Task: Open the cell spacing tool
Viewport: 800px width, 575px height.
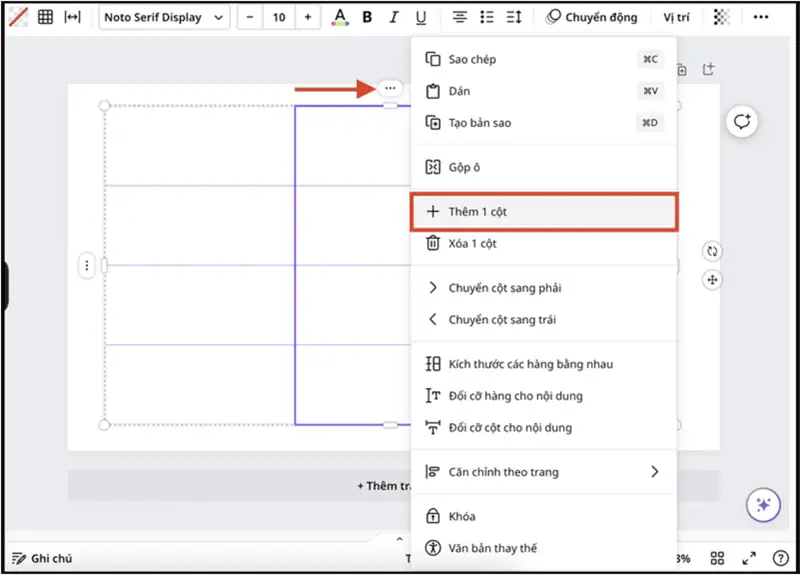Action: click(x=73, y=17)
